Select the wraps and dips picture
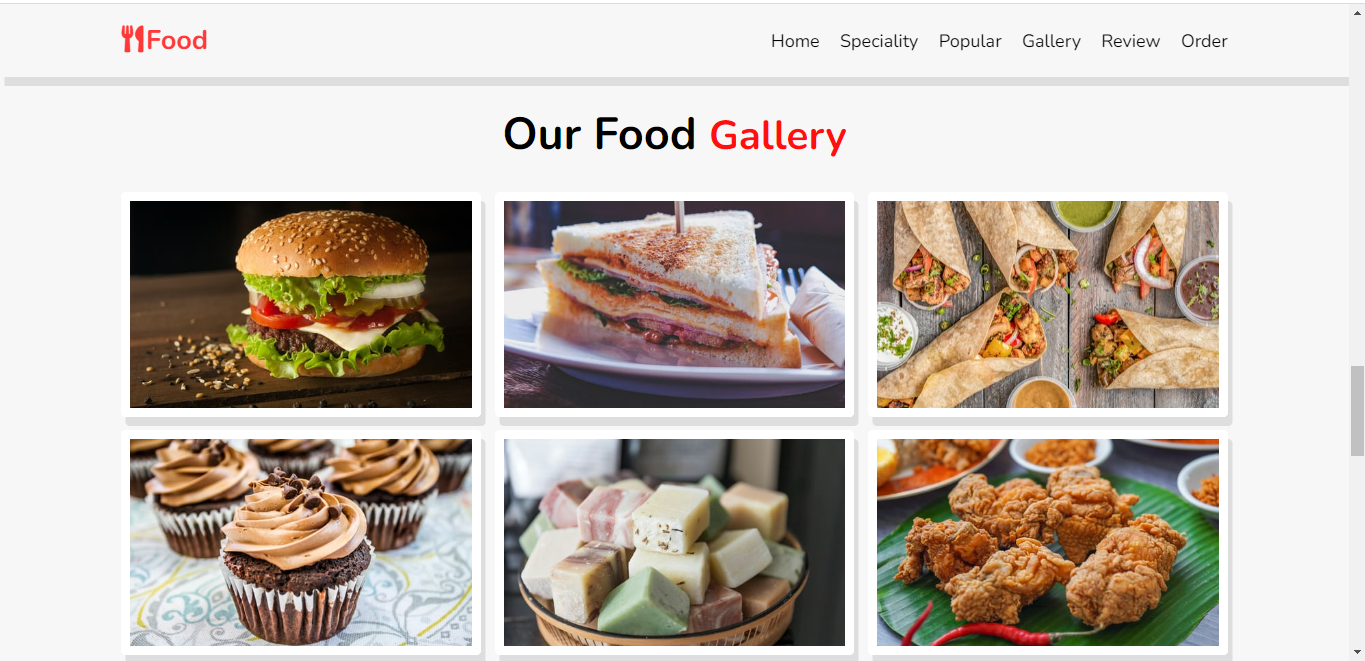This screenshot has height=661, width=1365. coord(1048,304)
